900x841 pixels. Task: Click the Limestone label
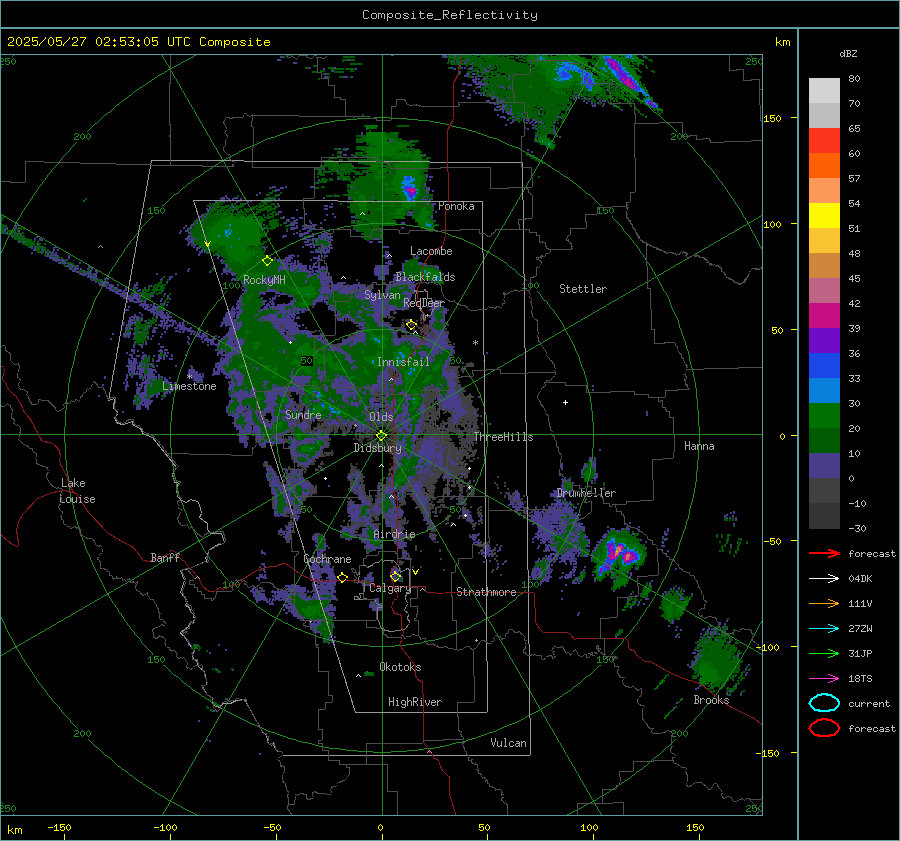pyautogui.click(x=189, y=386)
